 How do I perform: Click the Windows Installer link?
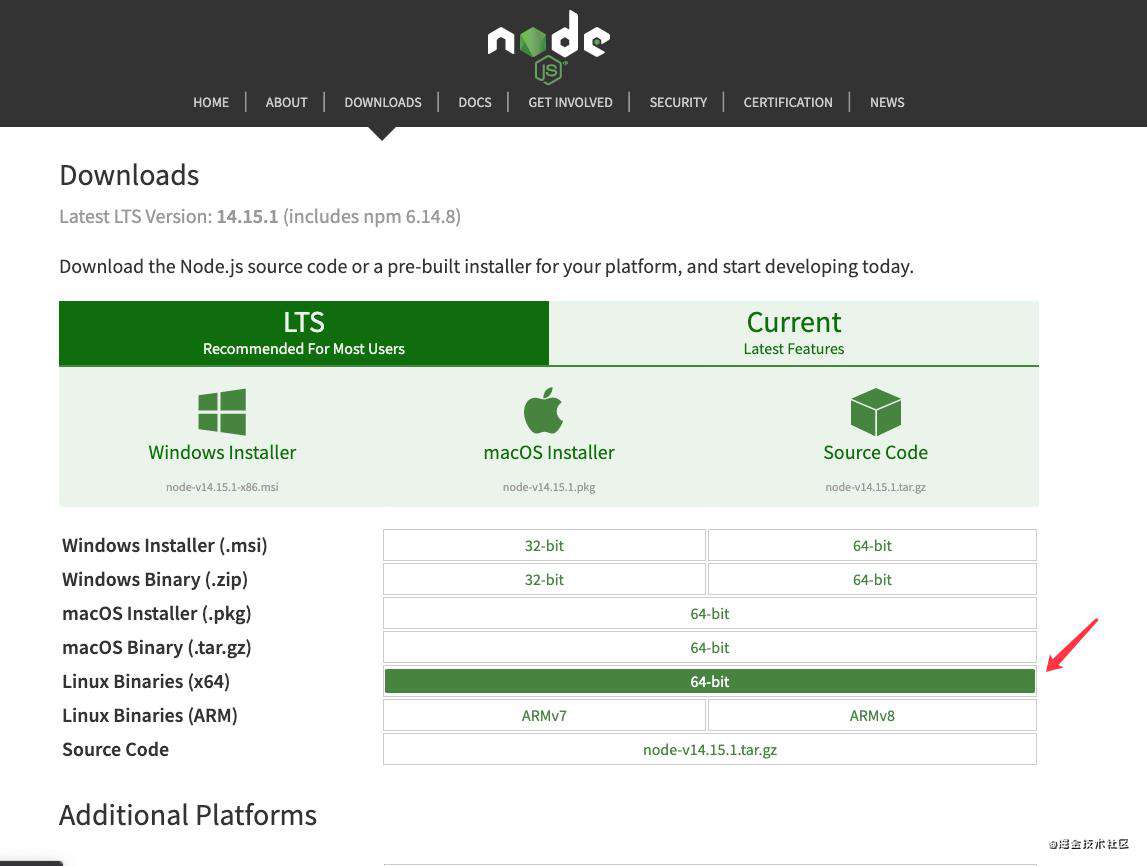pyautogui.click(x=222, y=453)
